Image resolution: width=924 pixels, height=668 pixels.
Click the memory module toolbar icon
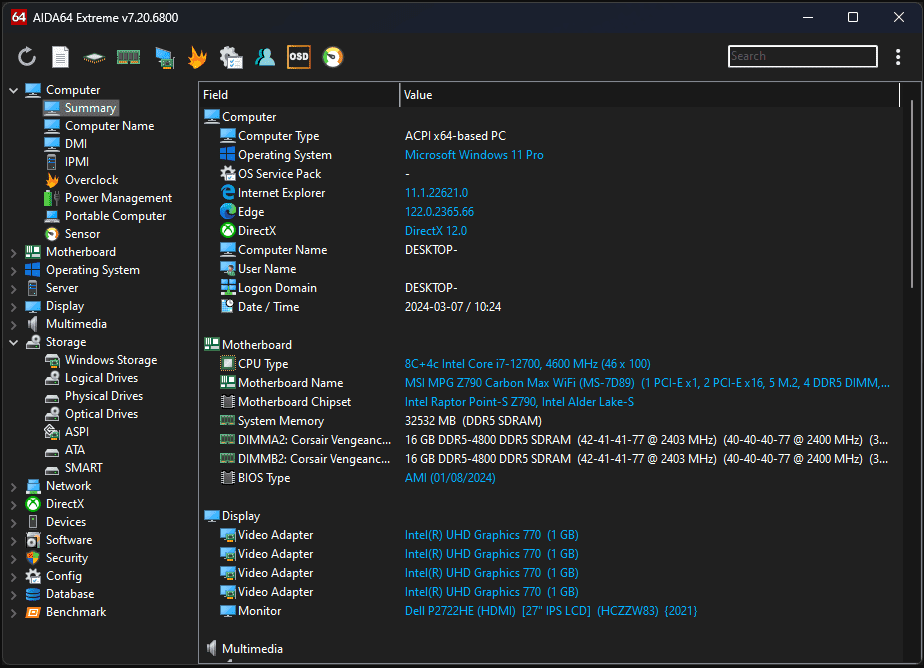point(128,57)
